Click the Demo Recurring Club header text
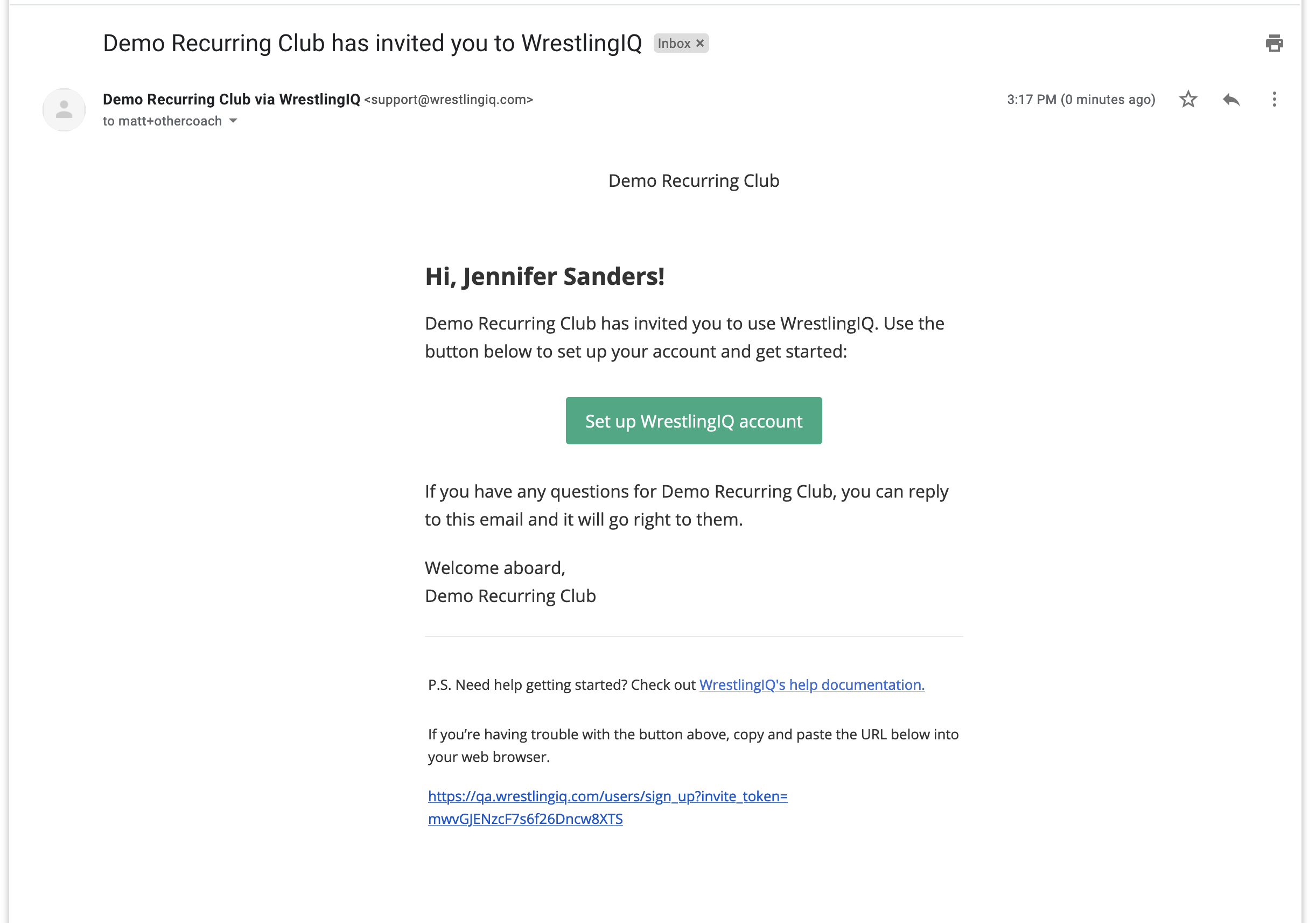Image resolution: width=1316 pixels, height=923 pixels. [x=694, y=180]
